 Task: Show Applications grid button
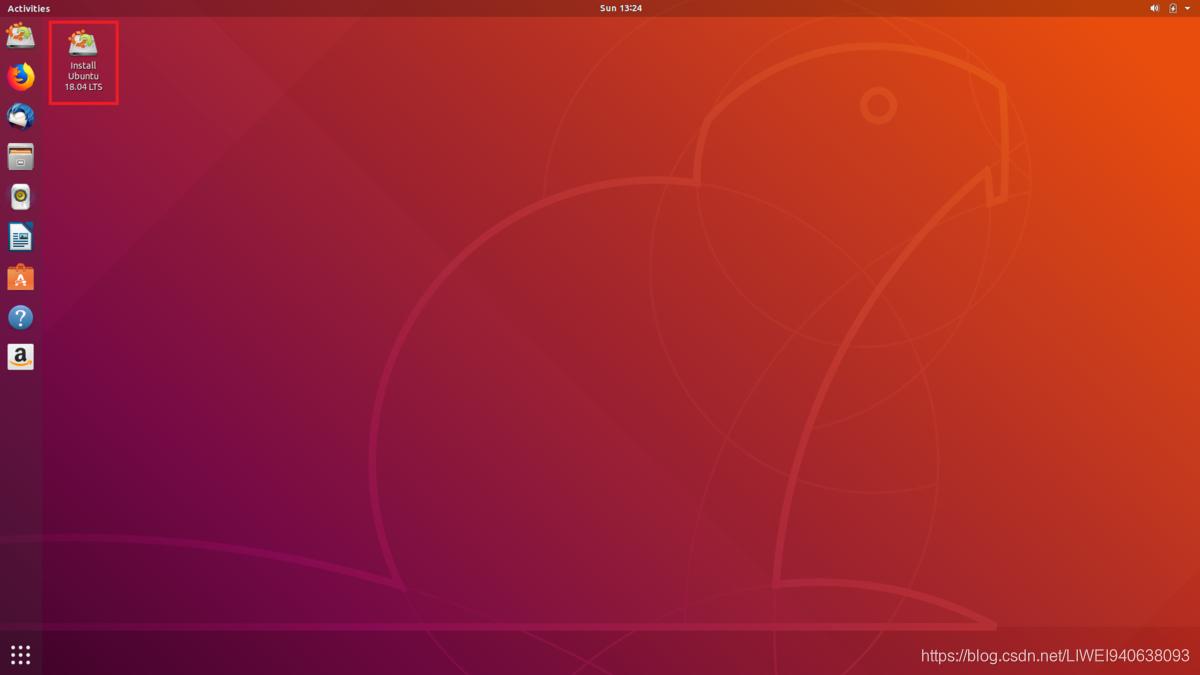[x=21, y=655]
